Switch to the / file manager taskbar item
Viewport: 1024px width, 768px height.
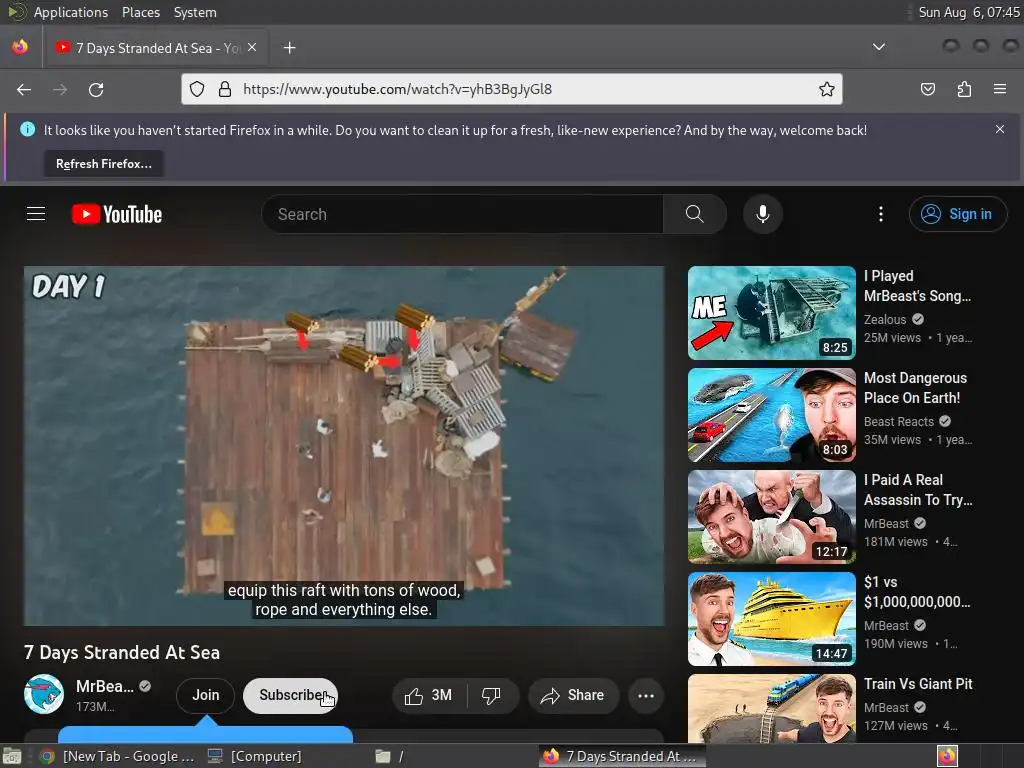coord(391,756)
